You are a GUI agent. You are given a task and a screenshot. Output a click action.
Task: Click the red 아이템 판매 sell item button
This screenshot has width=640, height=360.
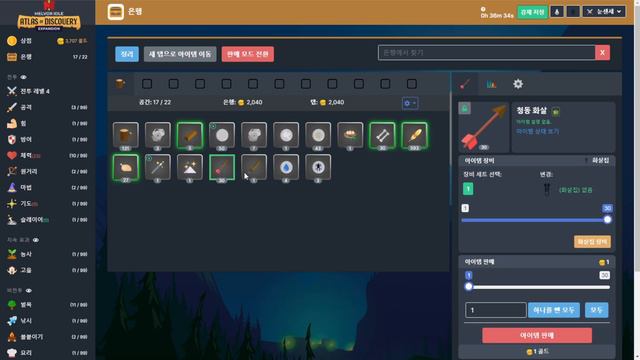537,336
